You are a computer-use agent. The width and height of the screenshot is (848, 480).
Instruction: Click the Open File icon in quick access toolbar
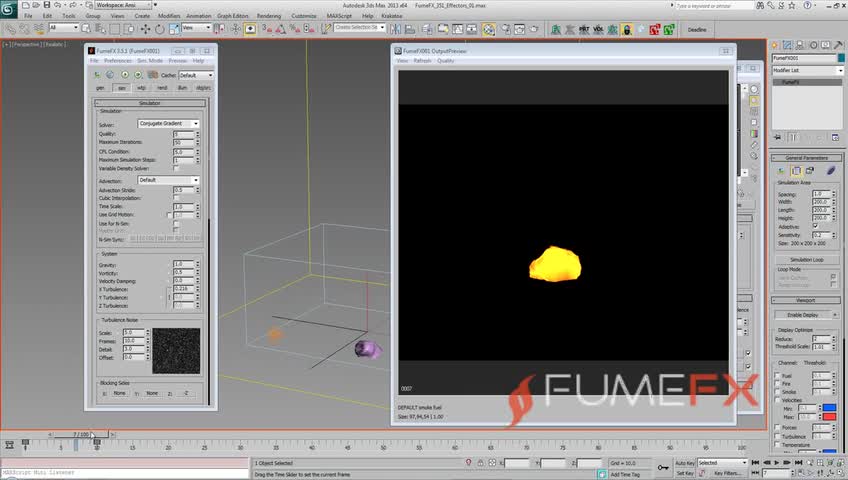[x=36, y=5]
